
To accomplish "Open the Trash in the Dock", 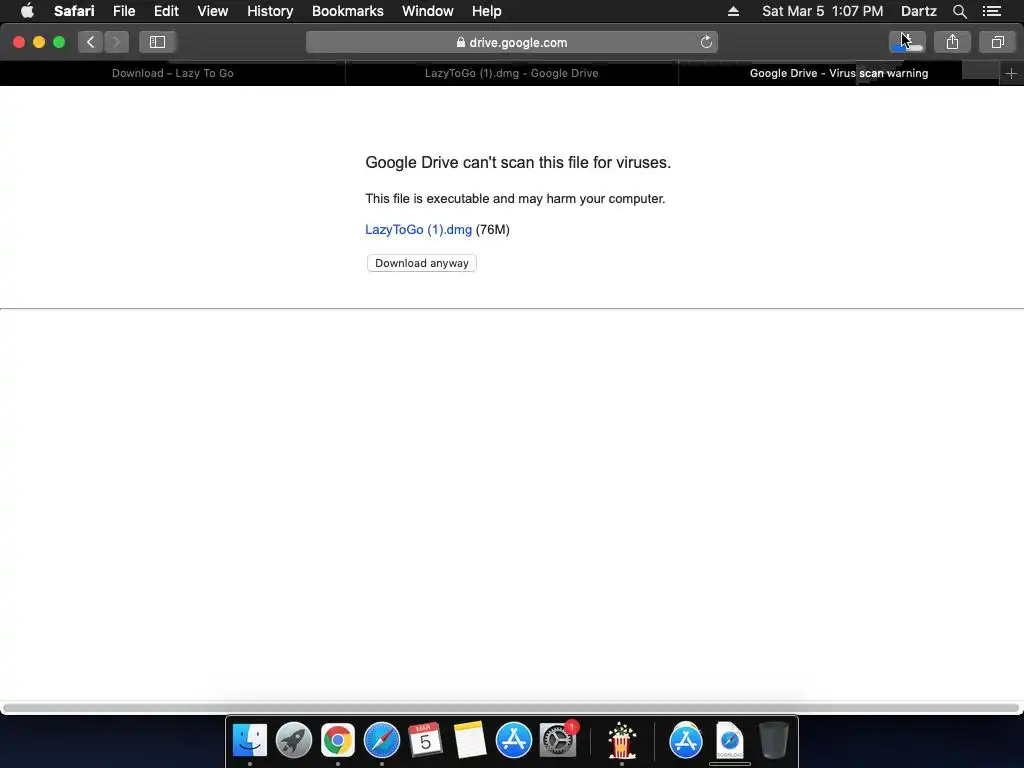I will [774, 741].
